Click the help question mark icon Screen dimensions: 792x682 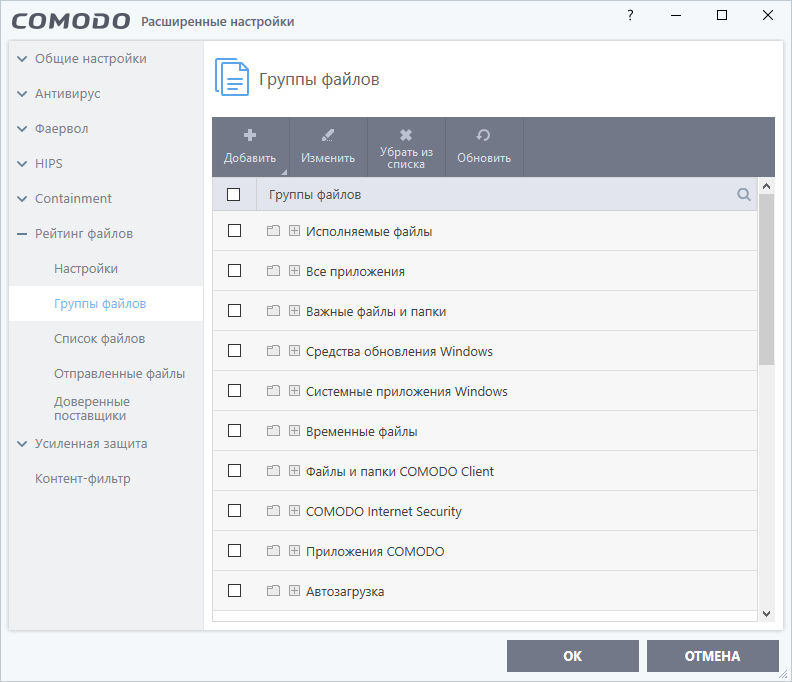click(630, 15)
